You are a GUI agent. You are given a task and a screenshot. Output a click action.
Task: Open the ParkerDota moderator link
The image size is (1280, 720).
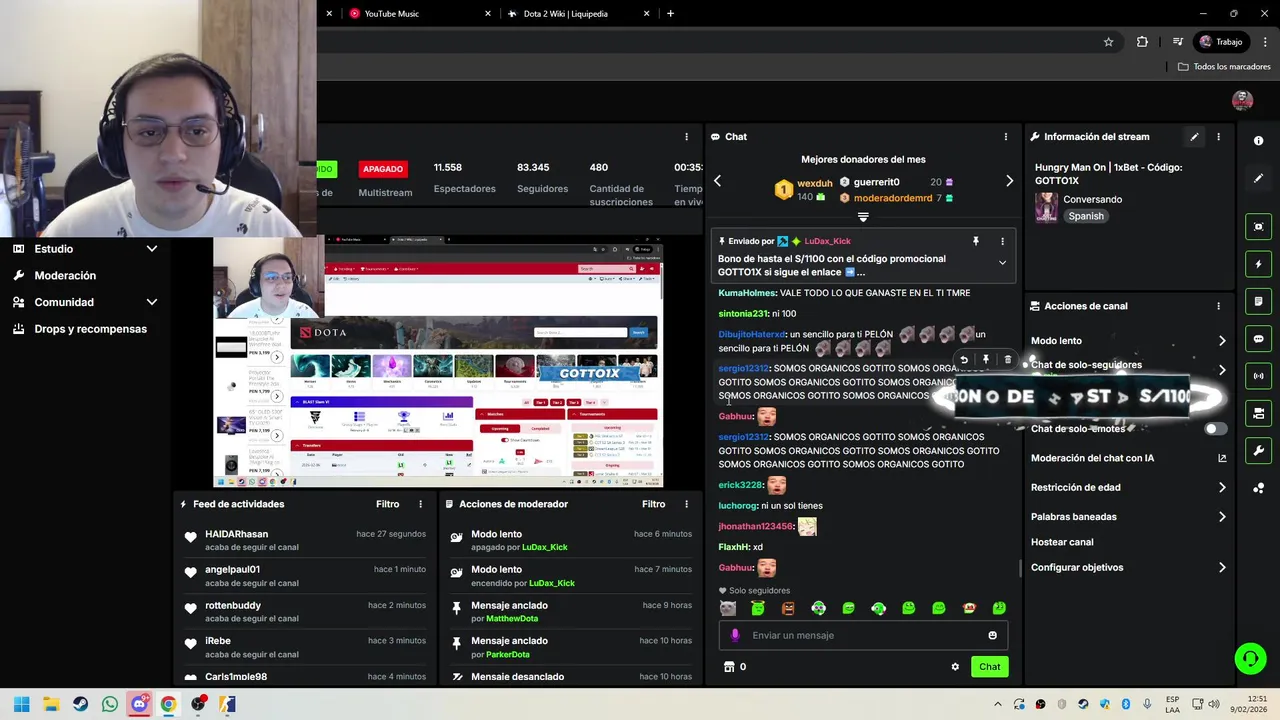coord(508,654)
